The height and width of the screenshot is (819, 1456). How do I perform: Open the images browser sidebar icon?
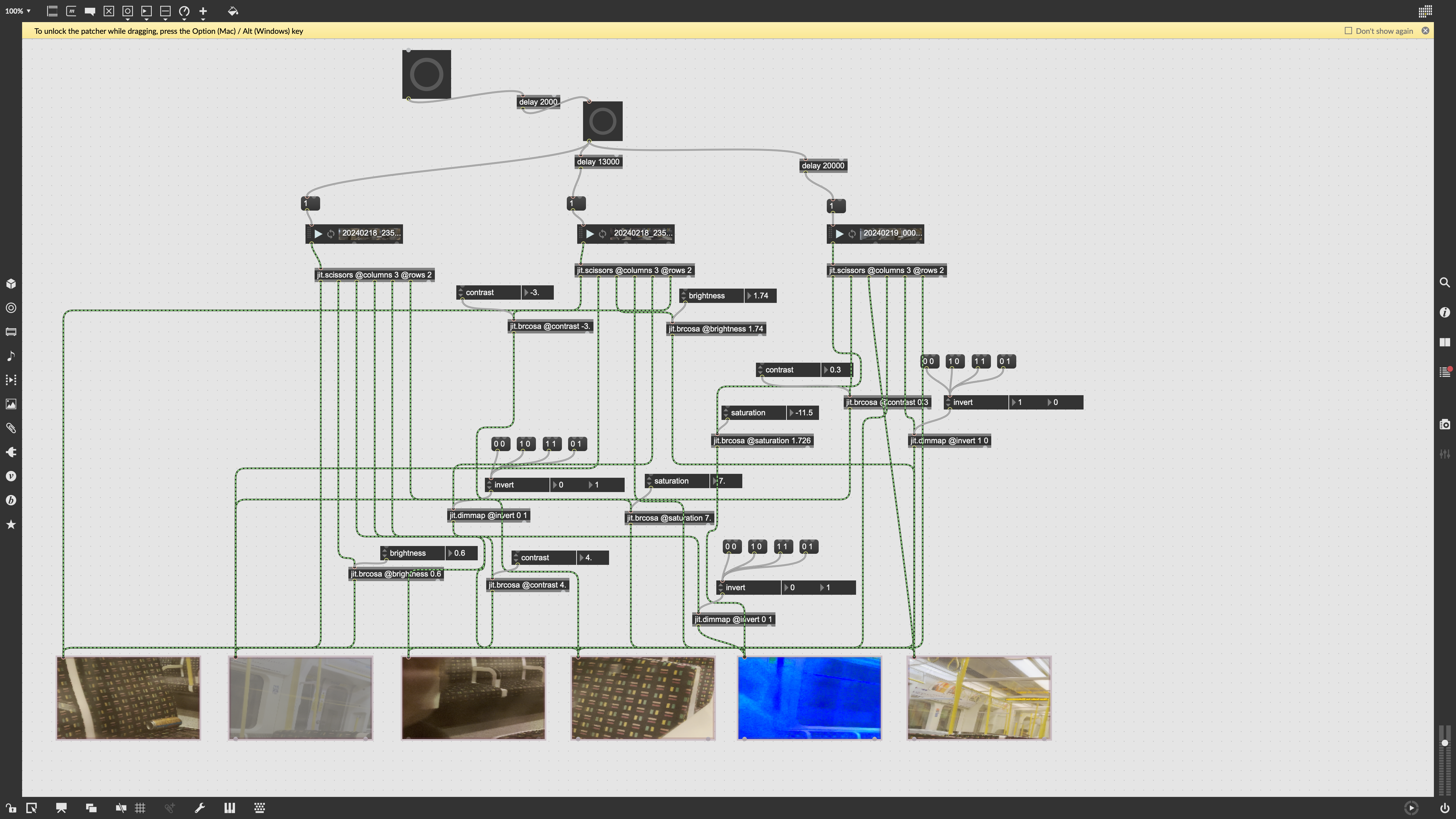point(11,404)
